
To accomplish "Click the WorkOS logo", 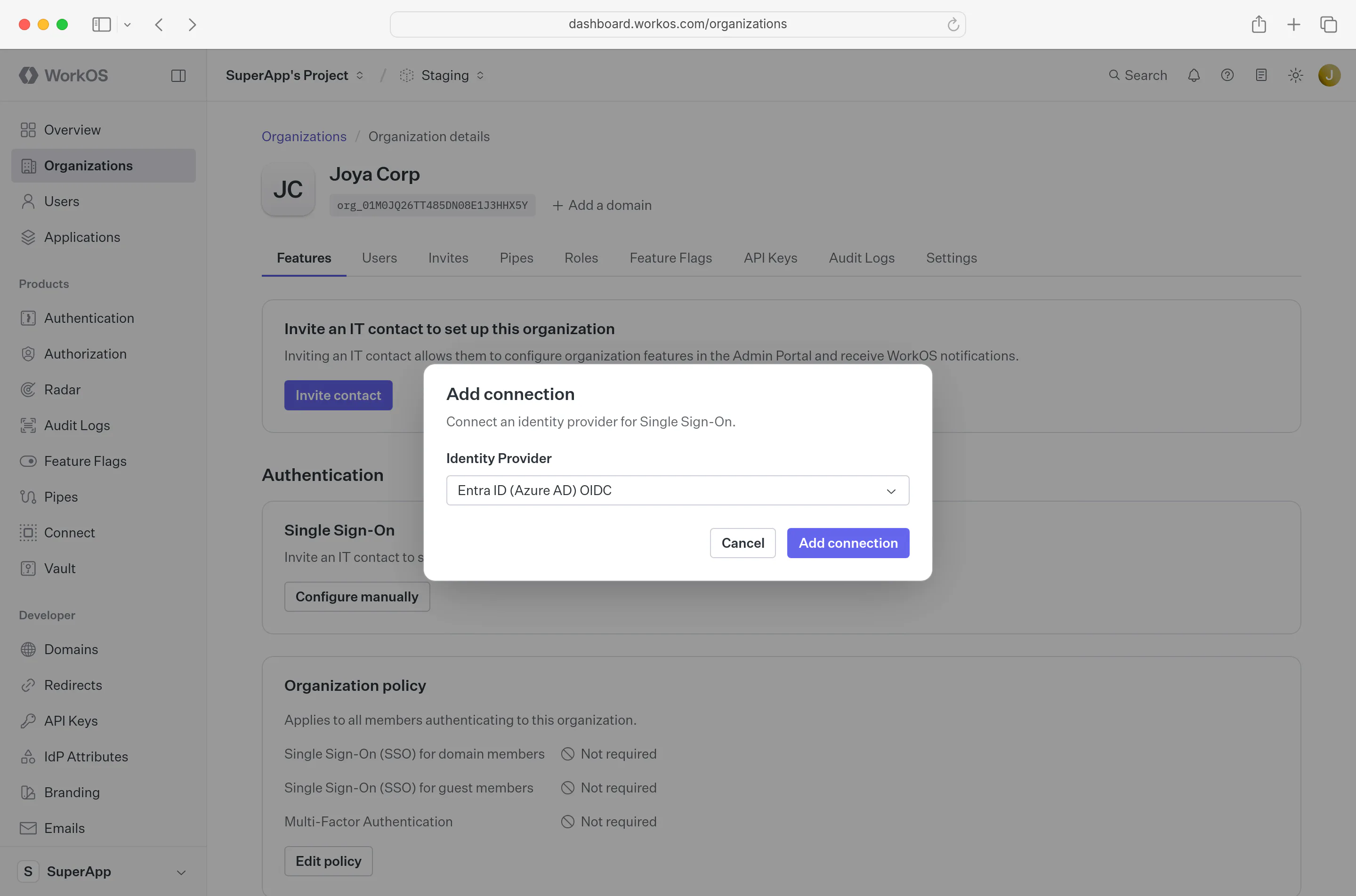I will [64, 75].
